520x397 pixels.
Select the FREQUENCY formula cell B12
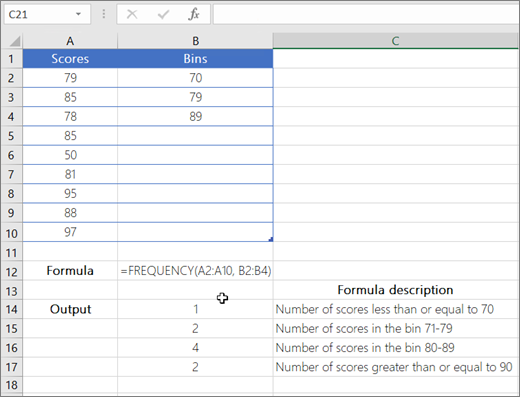(x=195, y=271)
